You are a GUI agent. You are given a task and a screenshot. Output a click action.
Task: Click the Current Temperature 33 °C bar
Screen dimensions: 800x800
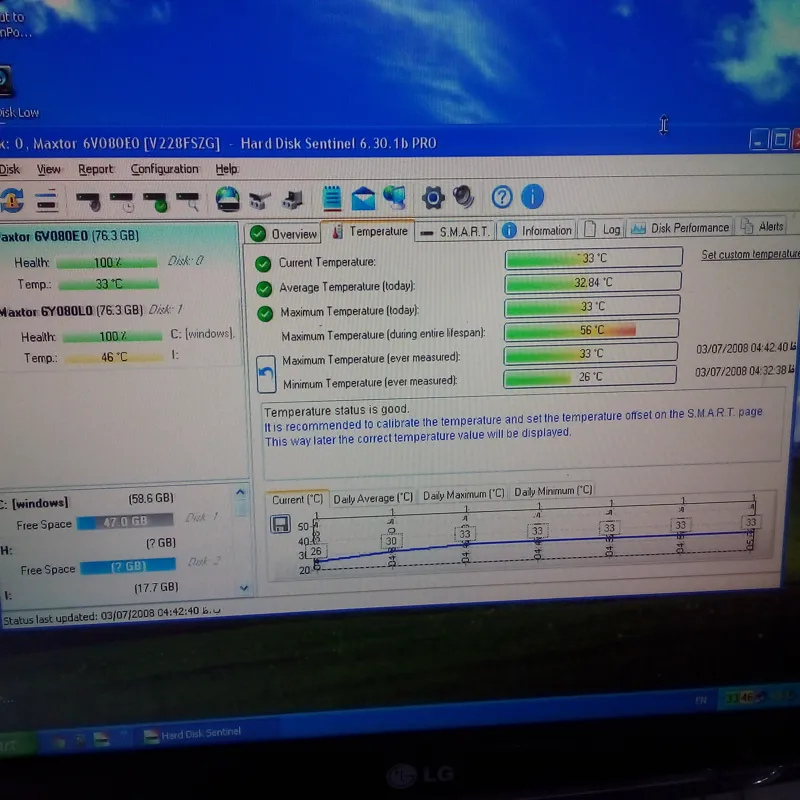[x=593, y=258]
